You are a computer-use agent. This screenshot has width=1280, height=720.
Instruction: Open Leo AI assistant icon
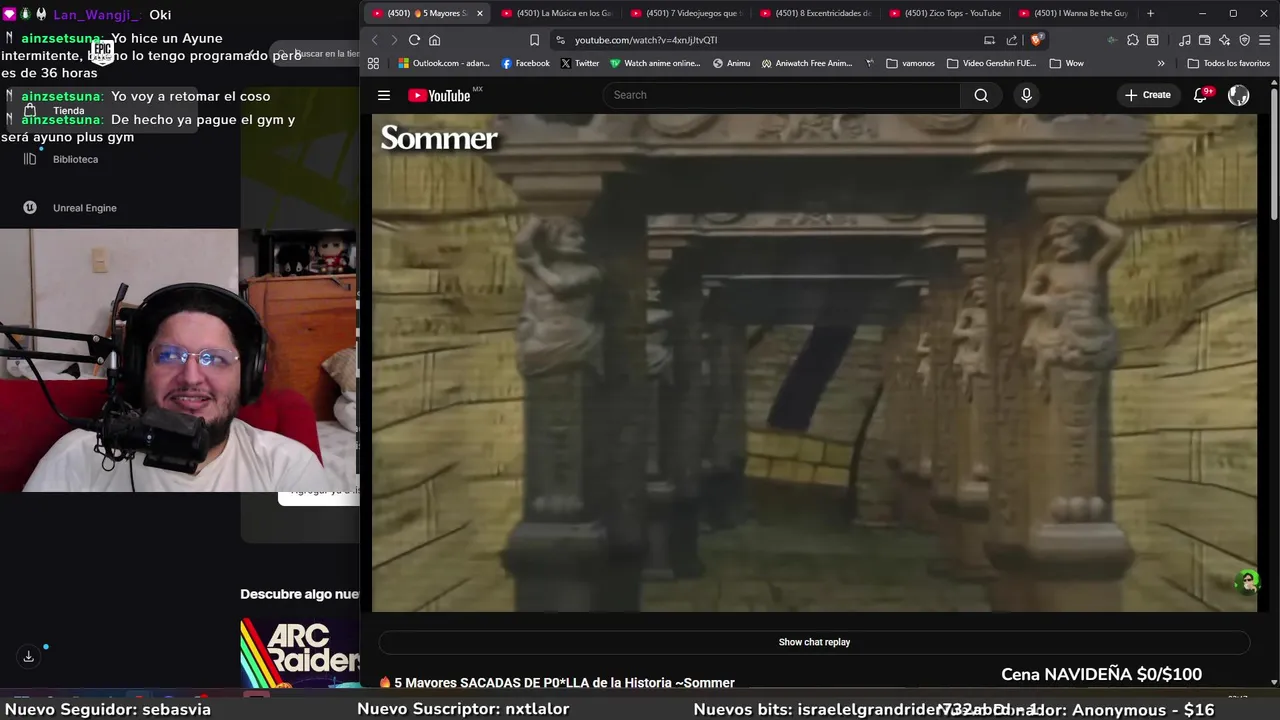tap(1225, 40)
